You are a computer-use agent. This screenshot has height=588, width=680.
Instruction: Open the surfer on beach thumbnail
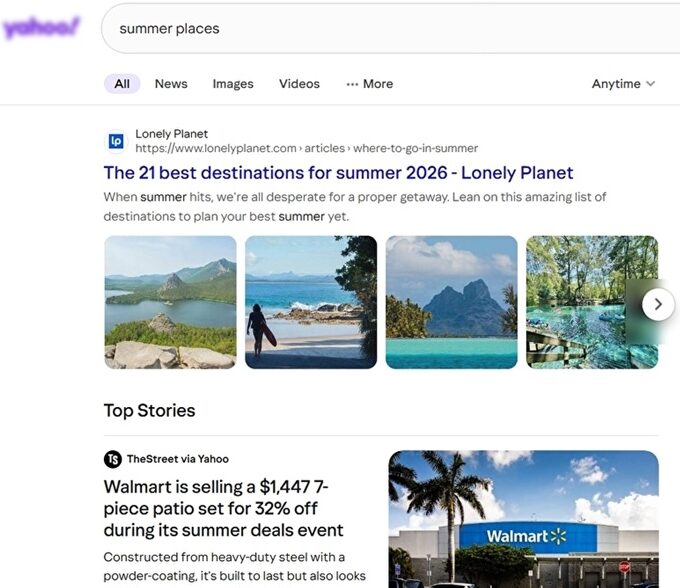[x=311, y=302]
